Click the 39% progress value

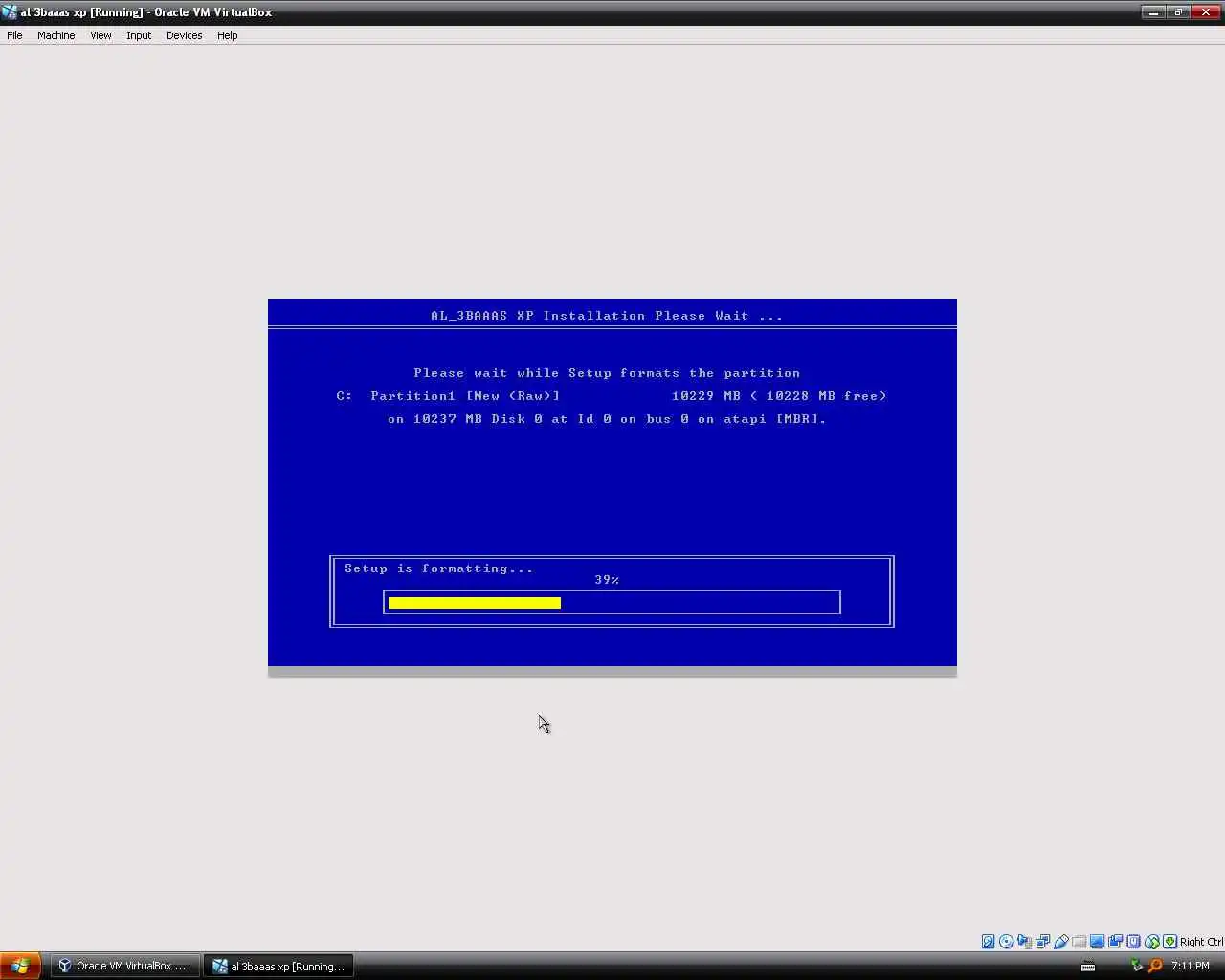click(607, 580)
